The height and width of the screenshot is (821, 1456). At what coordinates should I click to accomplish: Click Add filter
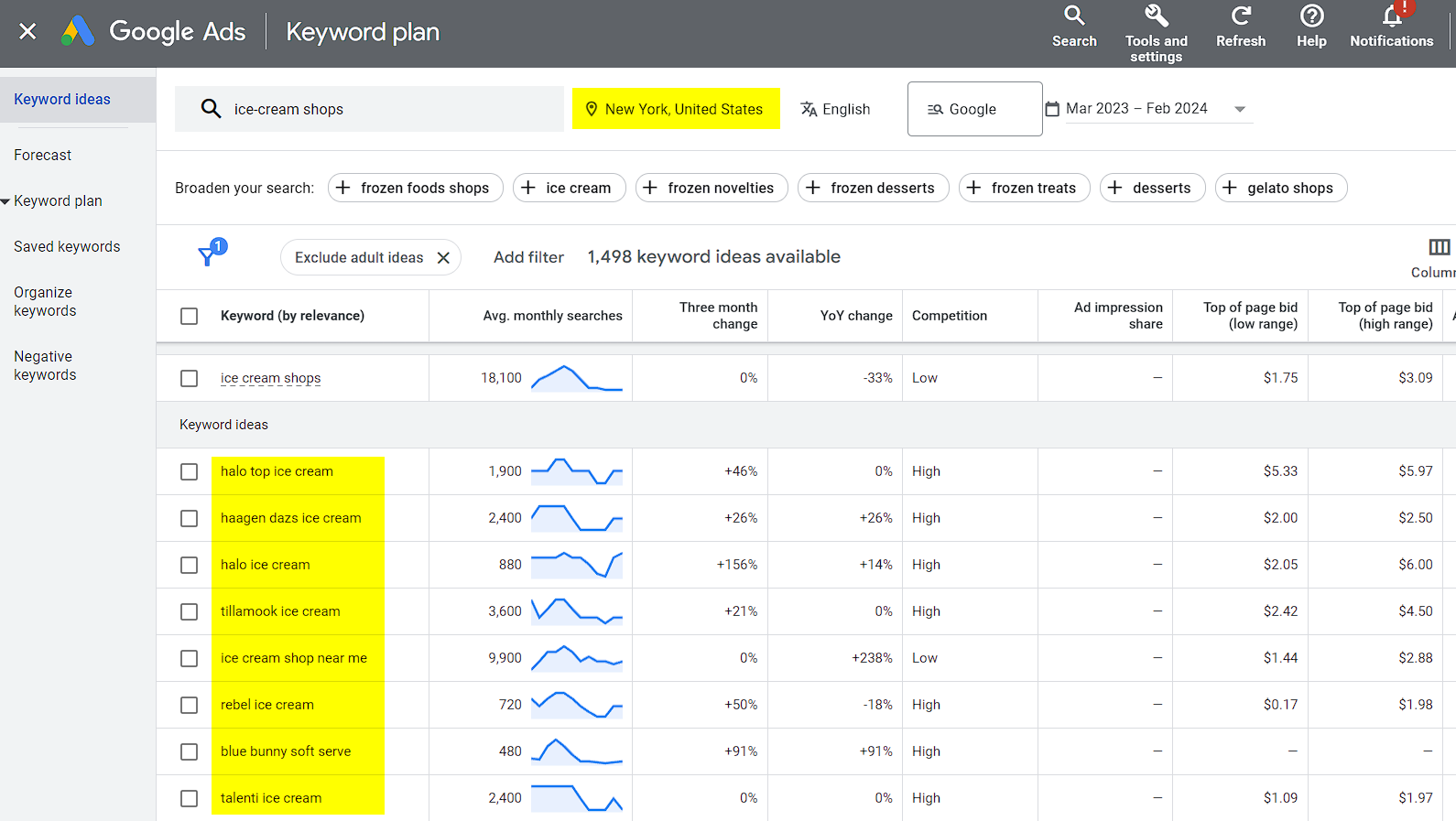[x=528, y=257]
